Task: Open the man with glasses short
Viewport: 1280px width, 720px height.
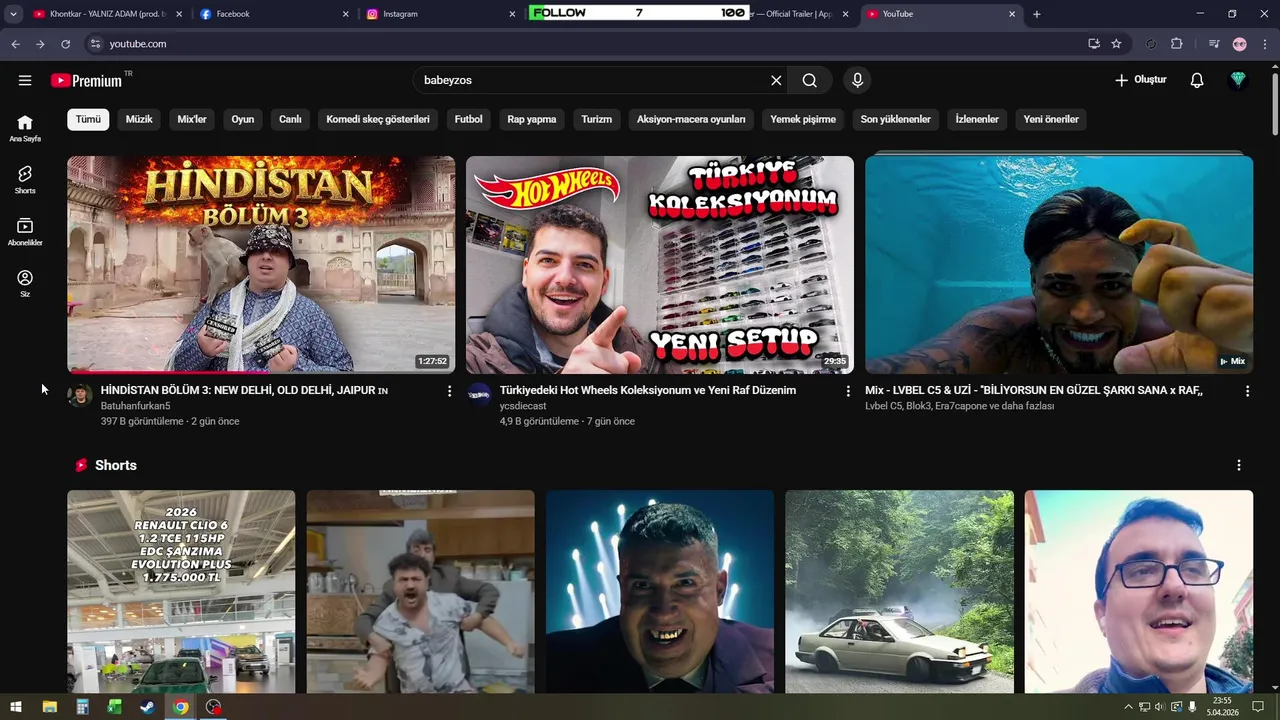Action: pyautogui.click(x=1139, y=591)
